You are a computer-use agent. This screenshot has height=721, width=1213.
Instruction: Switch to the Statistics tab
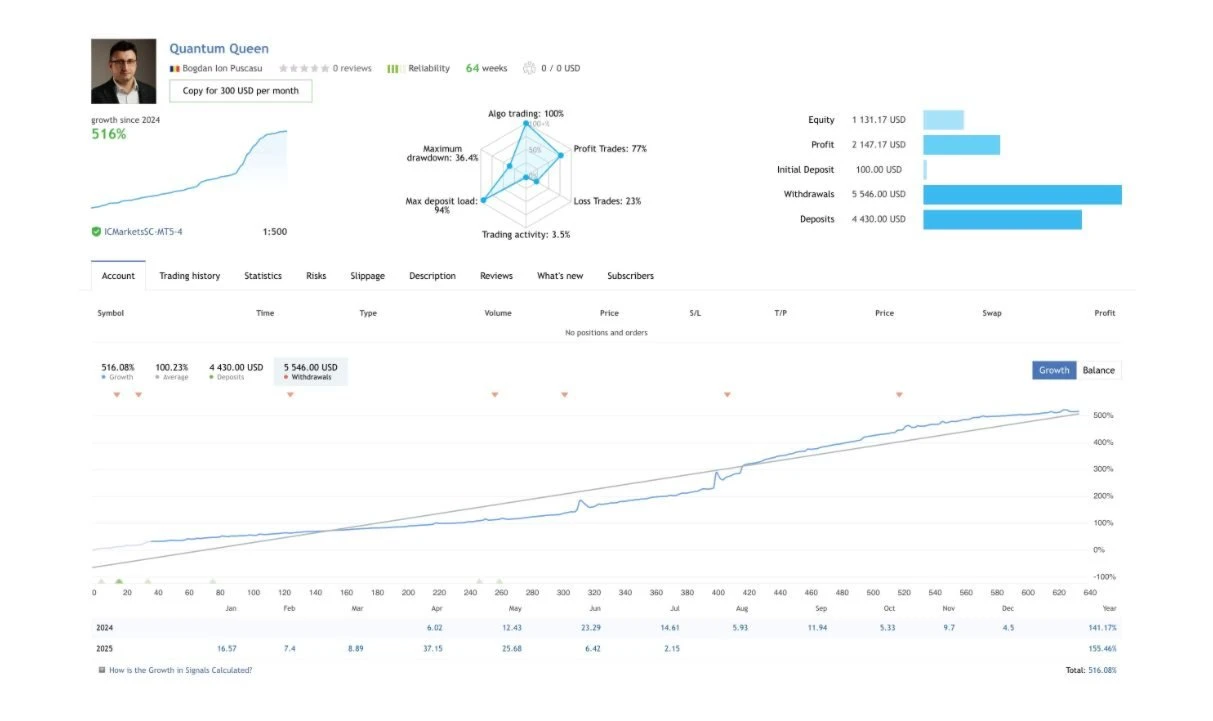coord(263,276)
